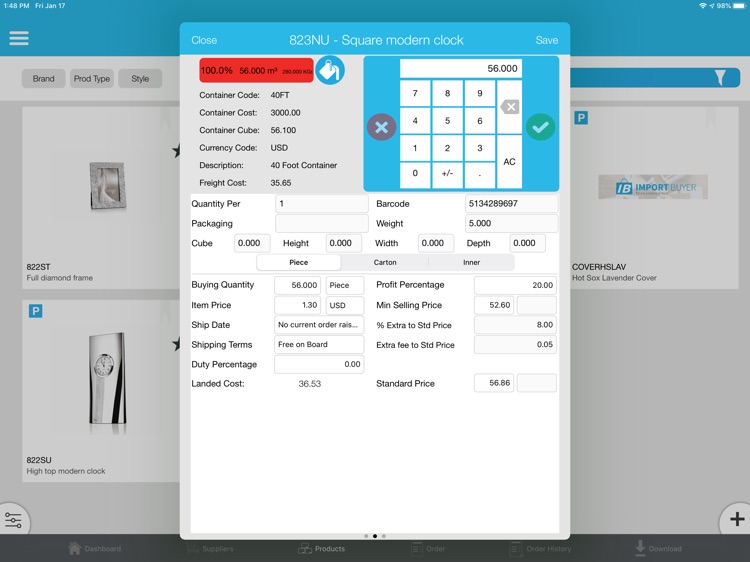Screen dimensions: 750x562
Task: Open Suppliers in bottom bar
Action: (x=210, y=548)
